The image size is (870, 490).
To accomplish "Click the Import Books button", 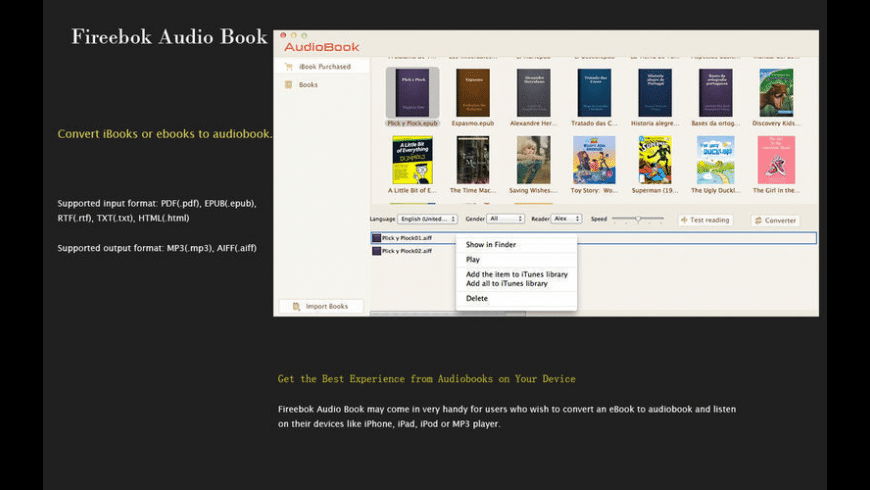I will (321, 306).
